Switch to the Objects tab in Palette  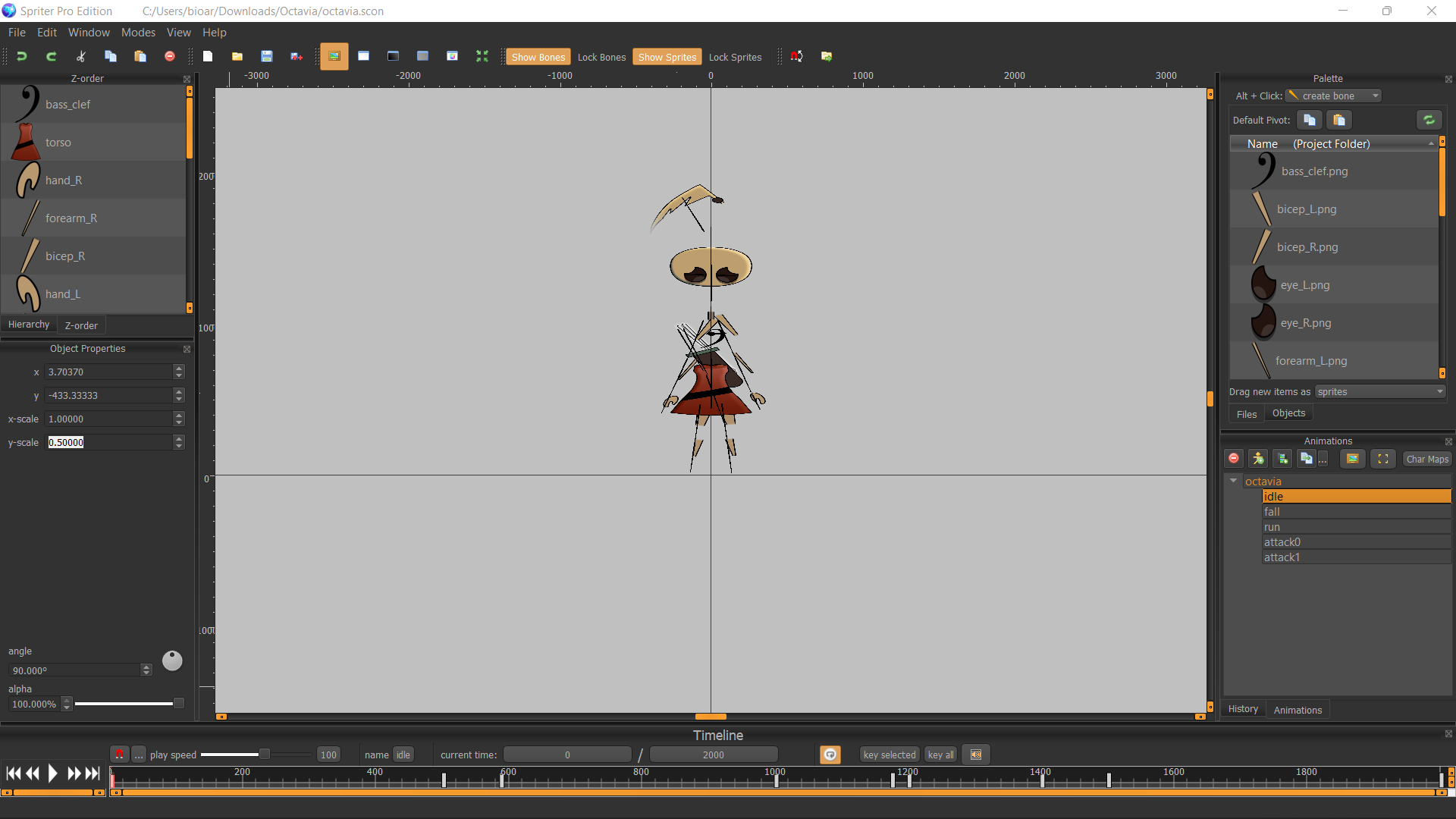[x=1288, y=413]
